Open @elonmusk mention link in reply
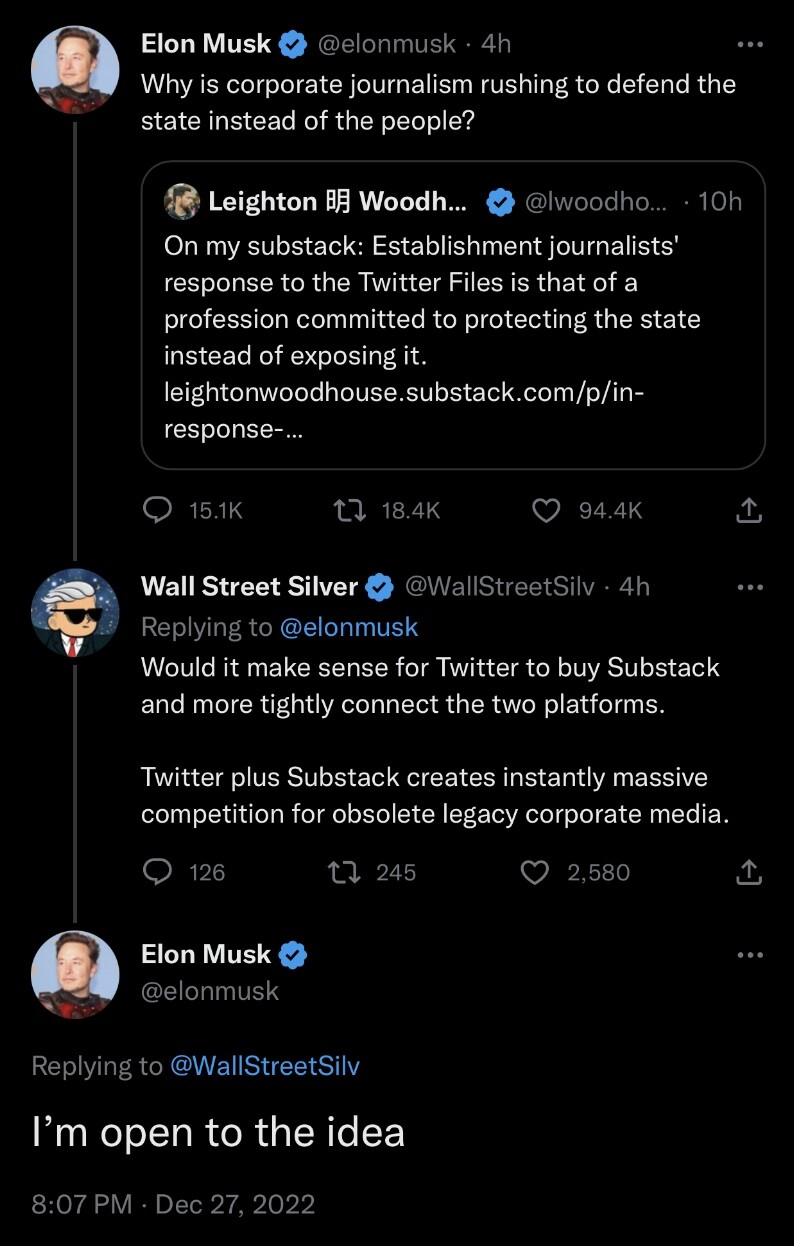Screen dimensions: 794x1246 [x=348, y=627]
